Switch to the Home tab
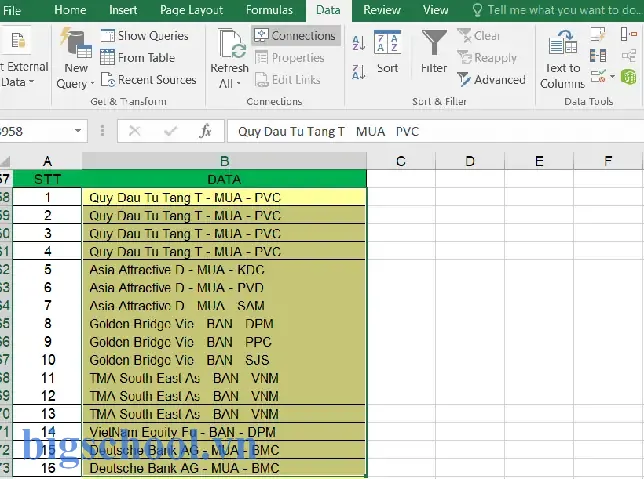This screenshot has height=479, width=644. click(x=70, y=10)
